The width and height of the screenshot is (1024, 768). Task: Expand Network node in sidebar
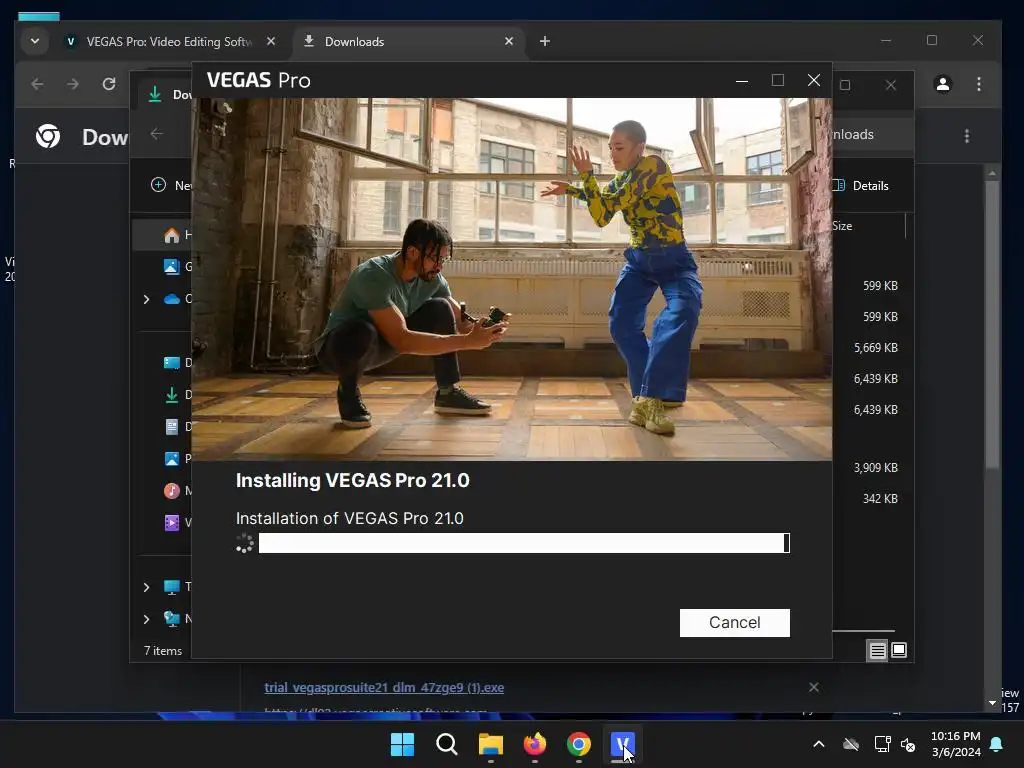coord(146,619)
